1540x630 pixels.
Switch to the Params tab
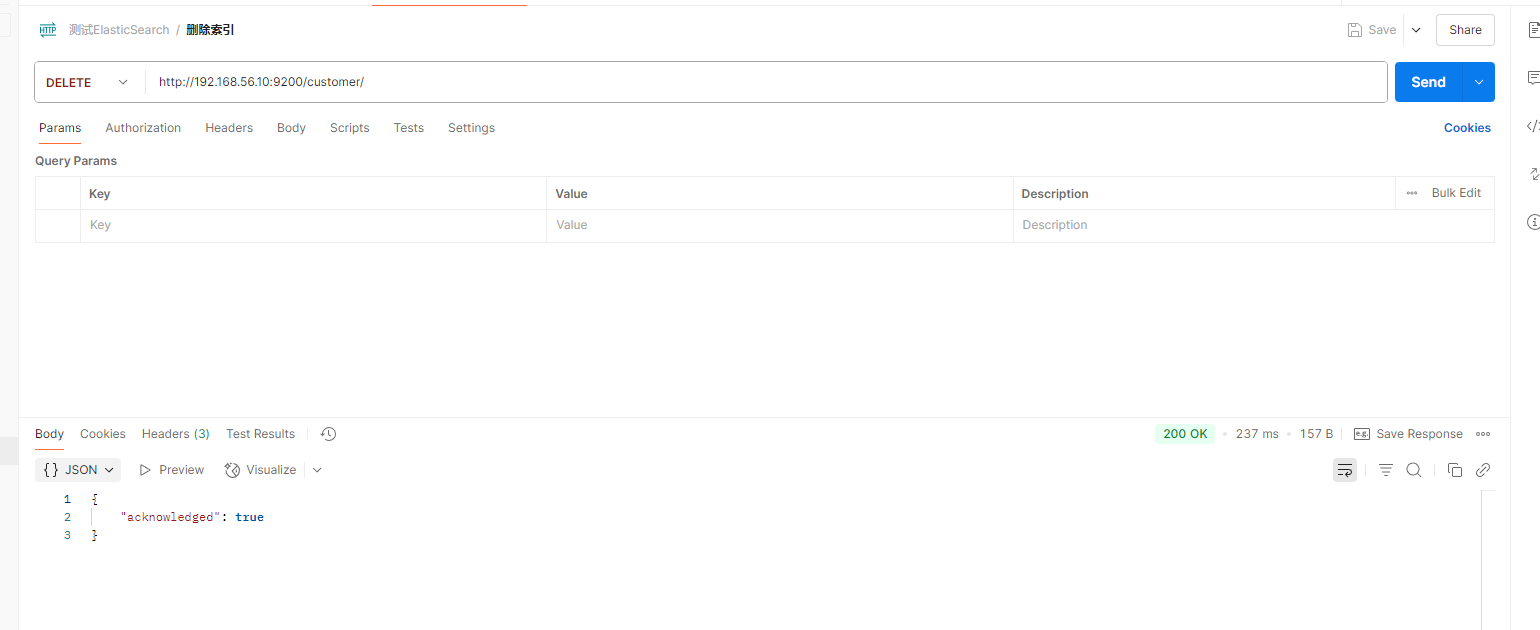click(x=60, y=128)
